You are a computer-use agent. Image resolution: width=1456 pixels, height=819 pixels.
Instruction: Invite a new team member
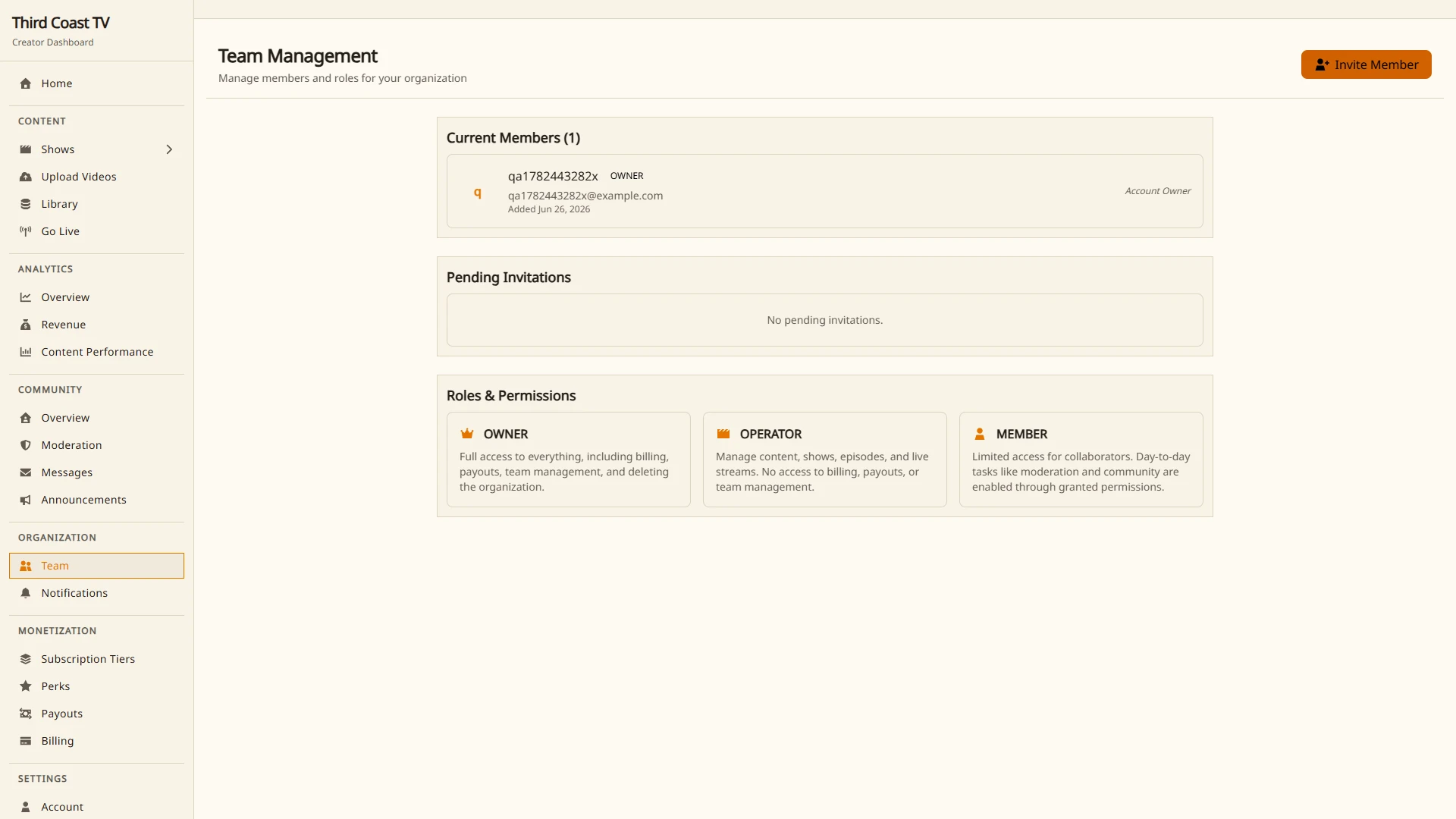tap(1366, 64)
